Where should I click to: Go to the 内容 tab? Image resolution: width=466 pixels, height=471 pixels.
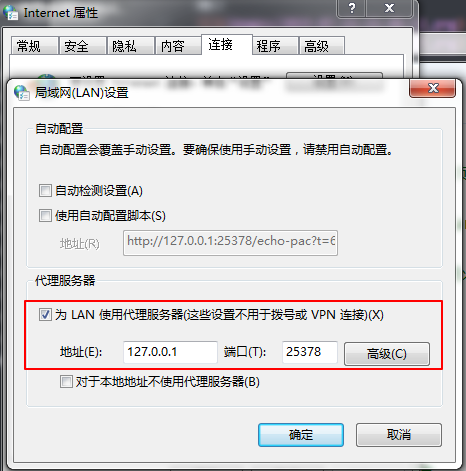point(178,46)
